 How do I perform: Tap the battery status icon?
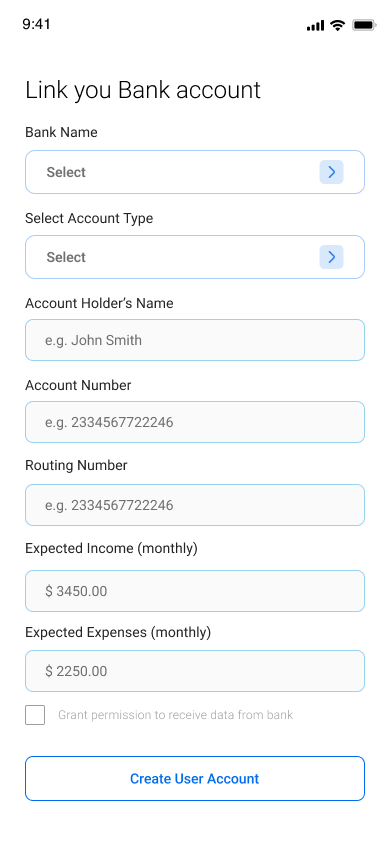tap(364, 25)
